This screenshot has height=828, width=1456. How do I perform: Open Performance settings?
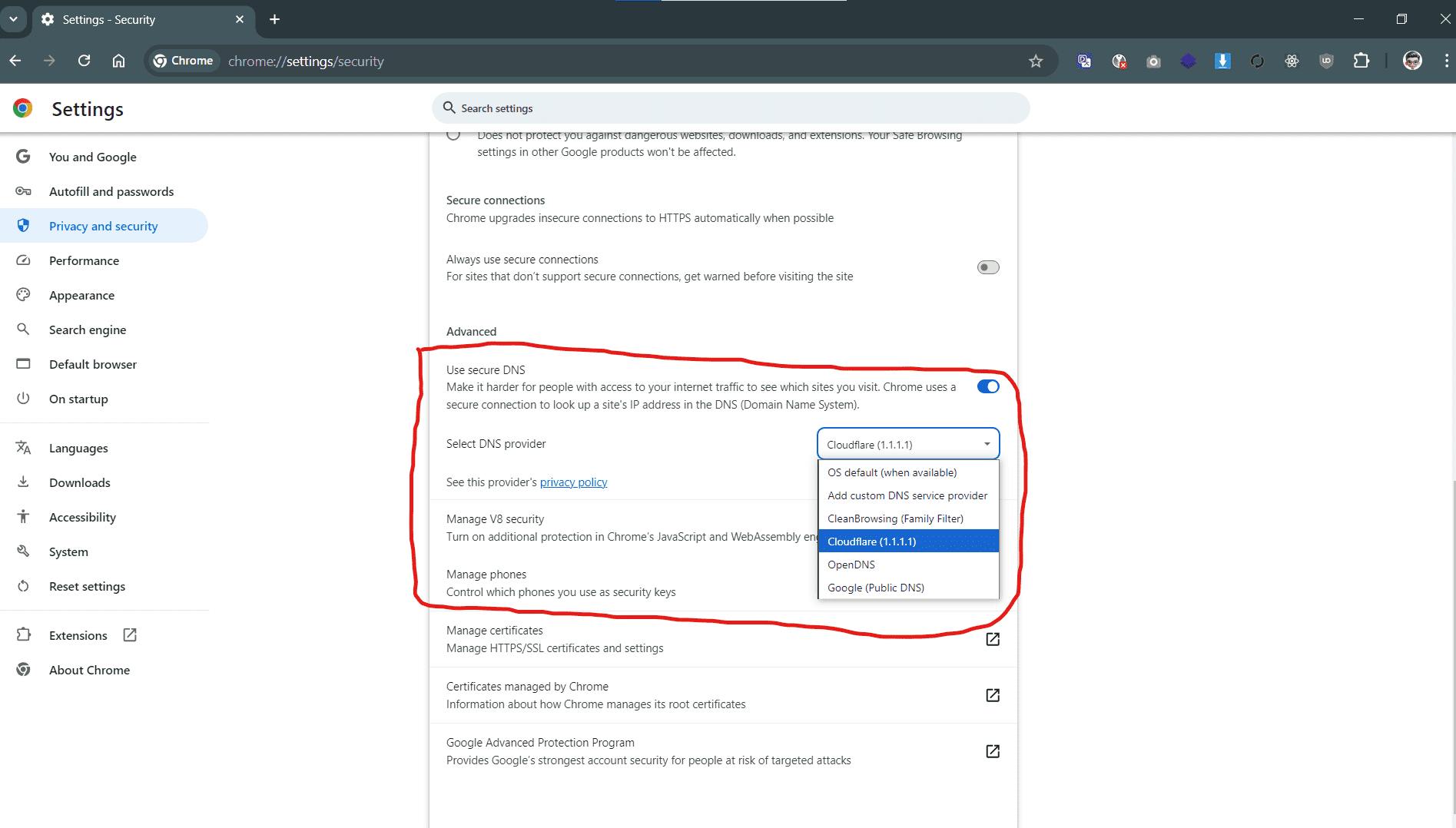pos(104,260)
